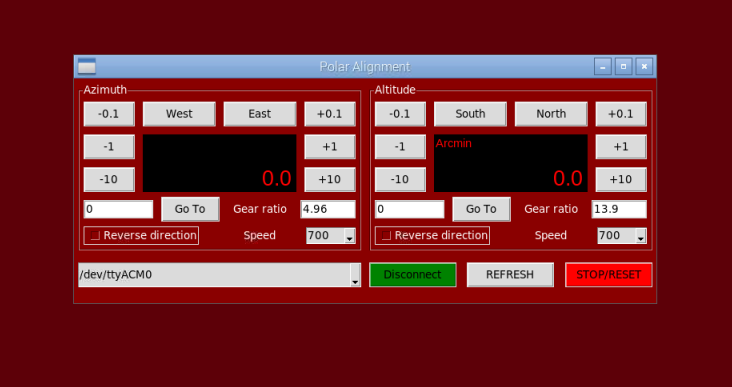Close the Polar Alignment window

(644, 67)
